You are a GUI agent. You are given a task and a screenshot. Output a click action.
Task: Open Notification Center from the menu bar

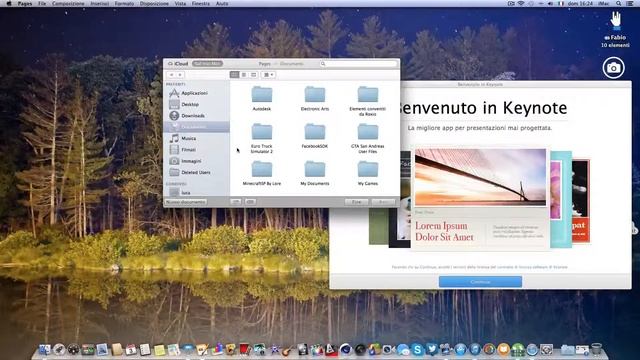(x=630, y=3)
